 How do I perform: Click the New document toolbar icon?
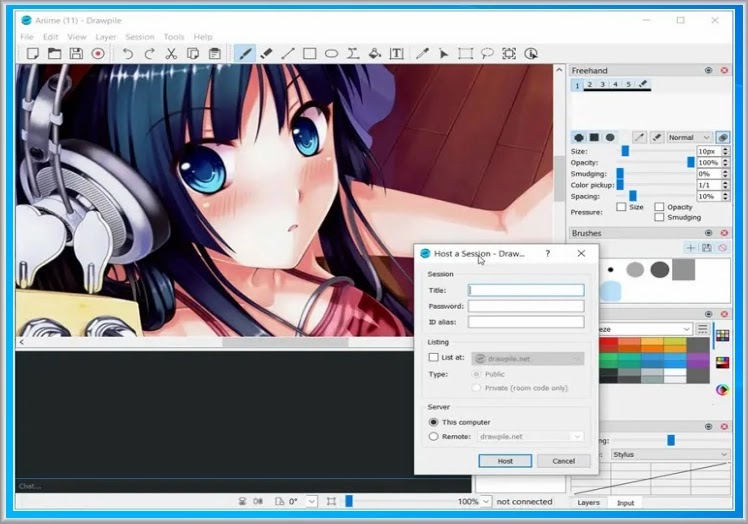click(x=32, y=53)
